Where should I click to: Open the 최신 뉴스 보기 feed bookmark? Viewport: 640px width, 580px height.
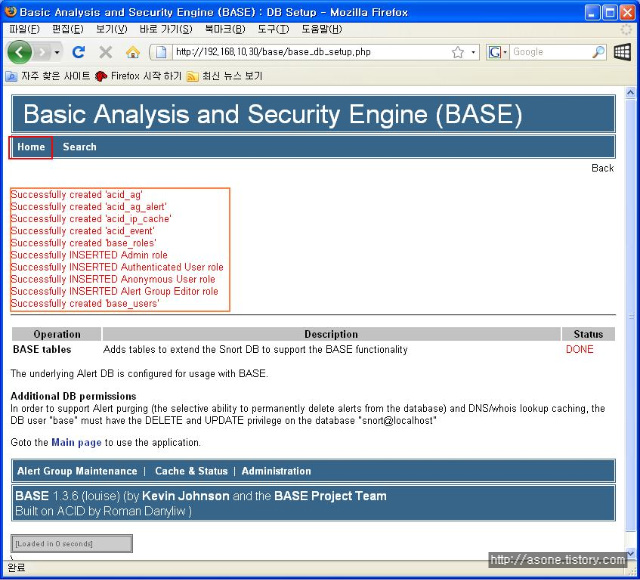tap(224, 76)
